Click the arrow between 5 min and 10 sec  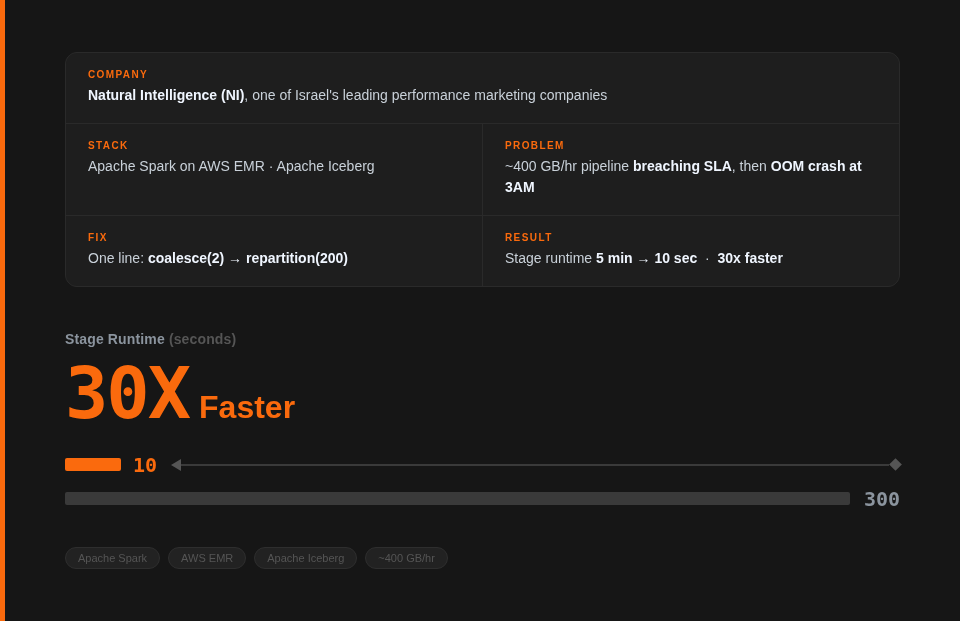tap(643, 260)
